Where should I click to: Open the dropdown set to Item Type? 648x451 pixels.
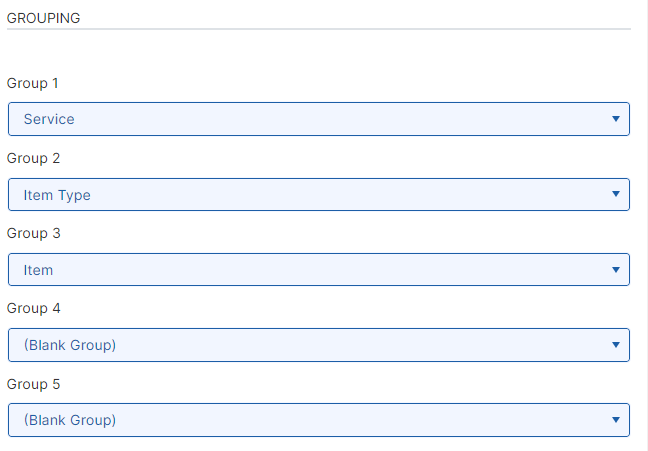click(318, 195)
